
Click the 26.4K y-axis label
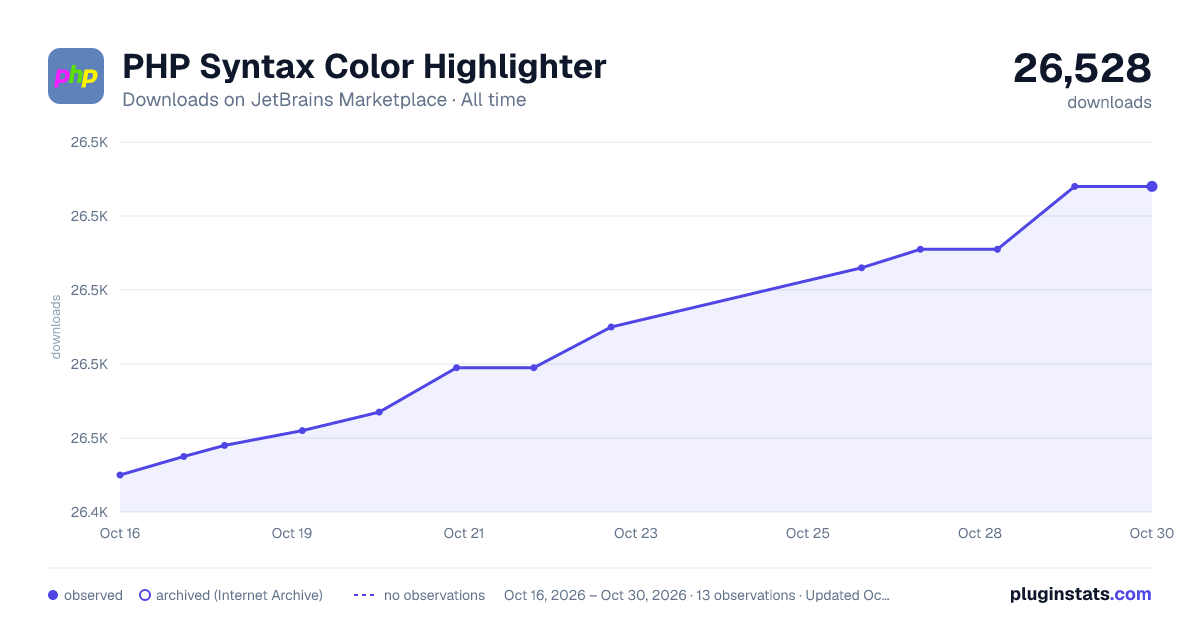[89, 512]
